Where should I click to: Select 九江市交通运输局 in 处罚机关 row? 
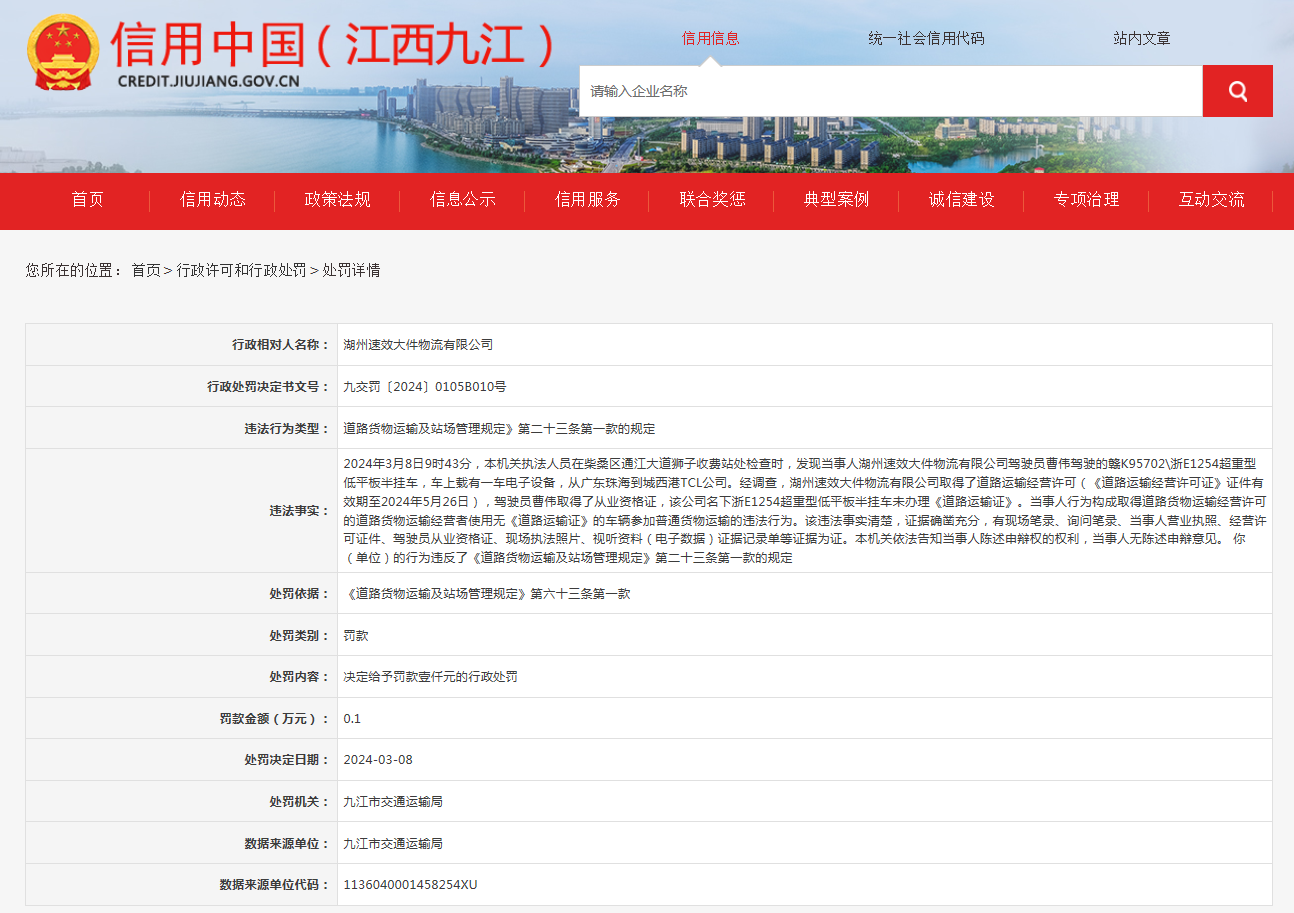[393, 802]
